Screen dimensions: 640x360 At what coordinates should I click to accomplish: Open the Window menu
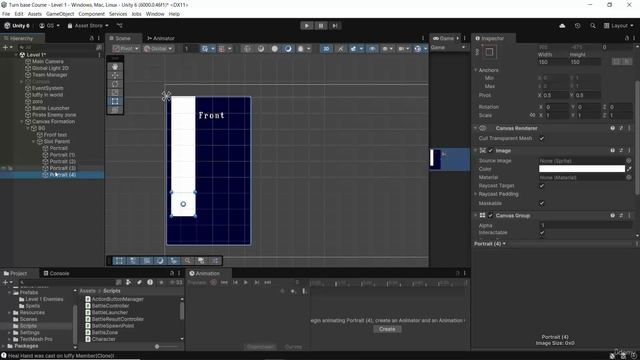(155, 14)
